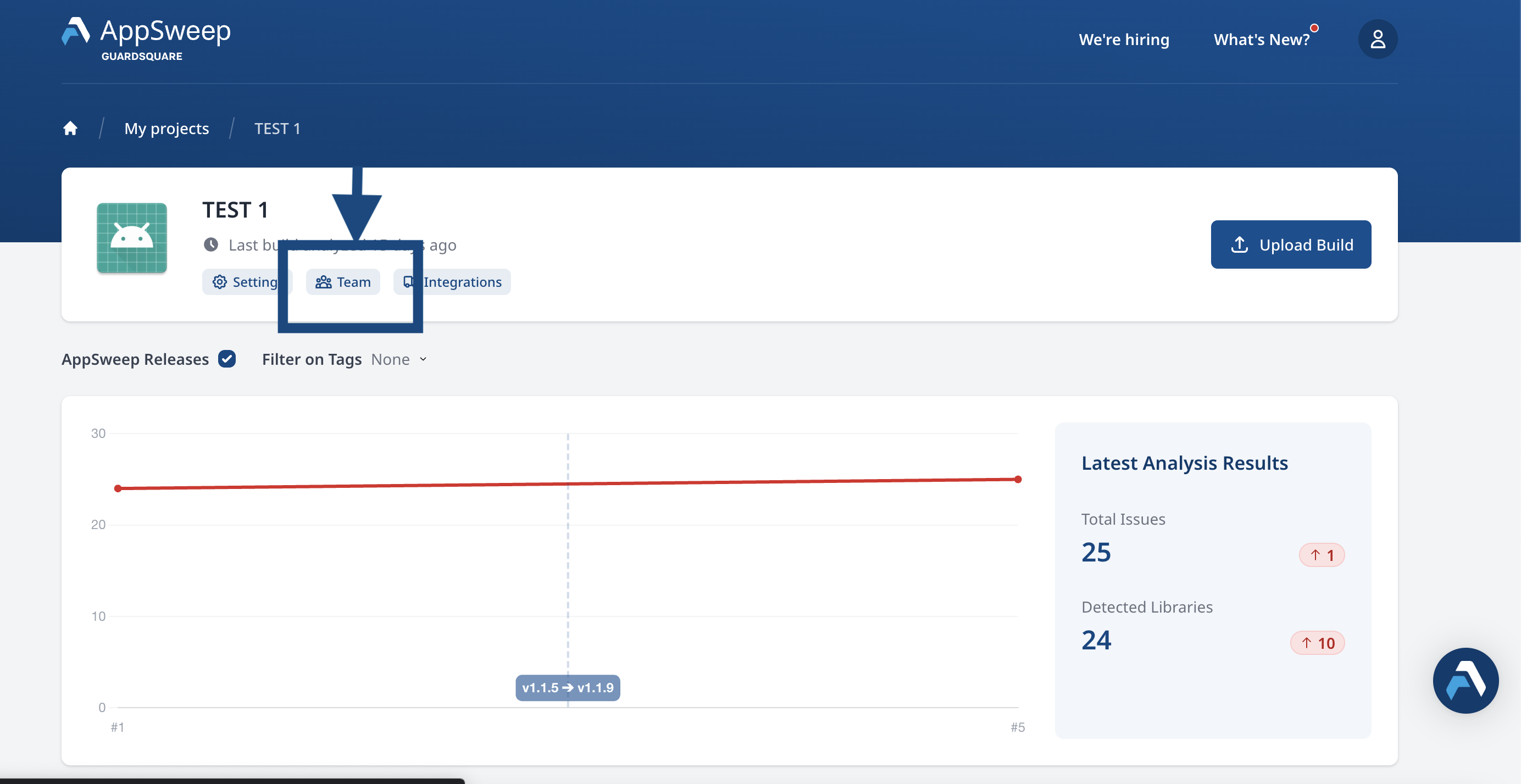The width and height of the screenshot is (1521, 784).
Task: Open the Integrations page
Action: [x=452, y=282]
